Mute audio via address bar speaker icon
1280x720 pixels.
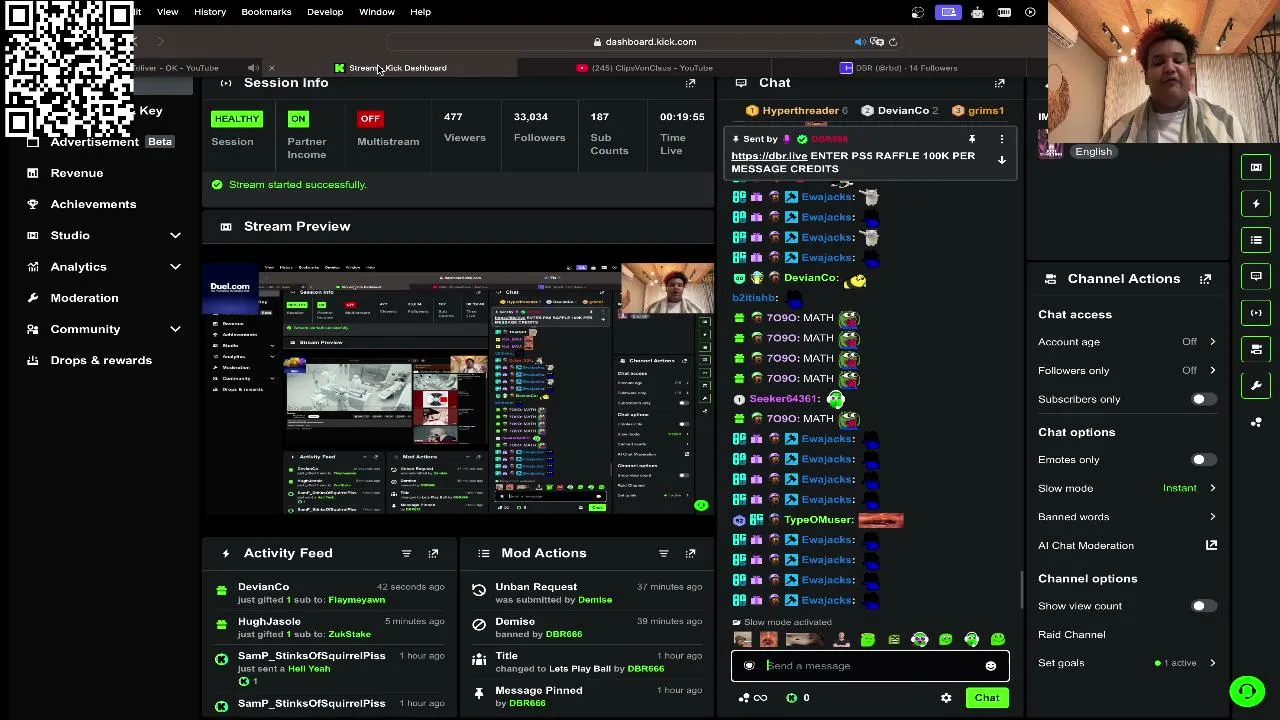pos(859,42)
